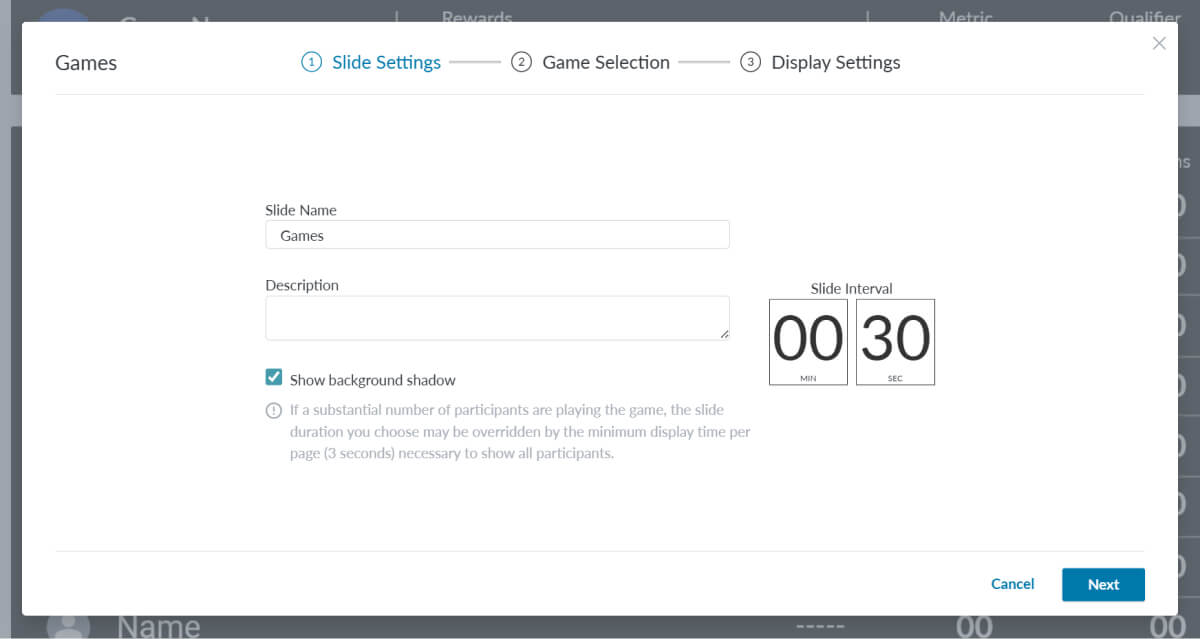
Task: Uncheck the Show background shadow checkbox
Action: pyautogui.click(x=274, y=377)
